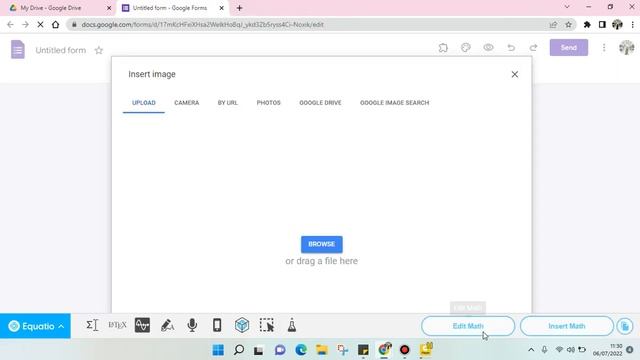This screenshot has height=360, width=640.
Task: Click the blue Browse button
Action: tap(322, 244)
